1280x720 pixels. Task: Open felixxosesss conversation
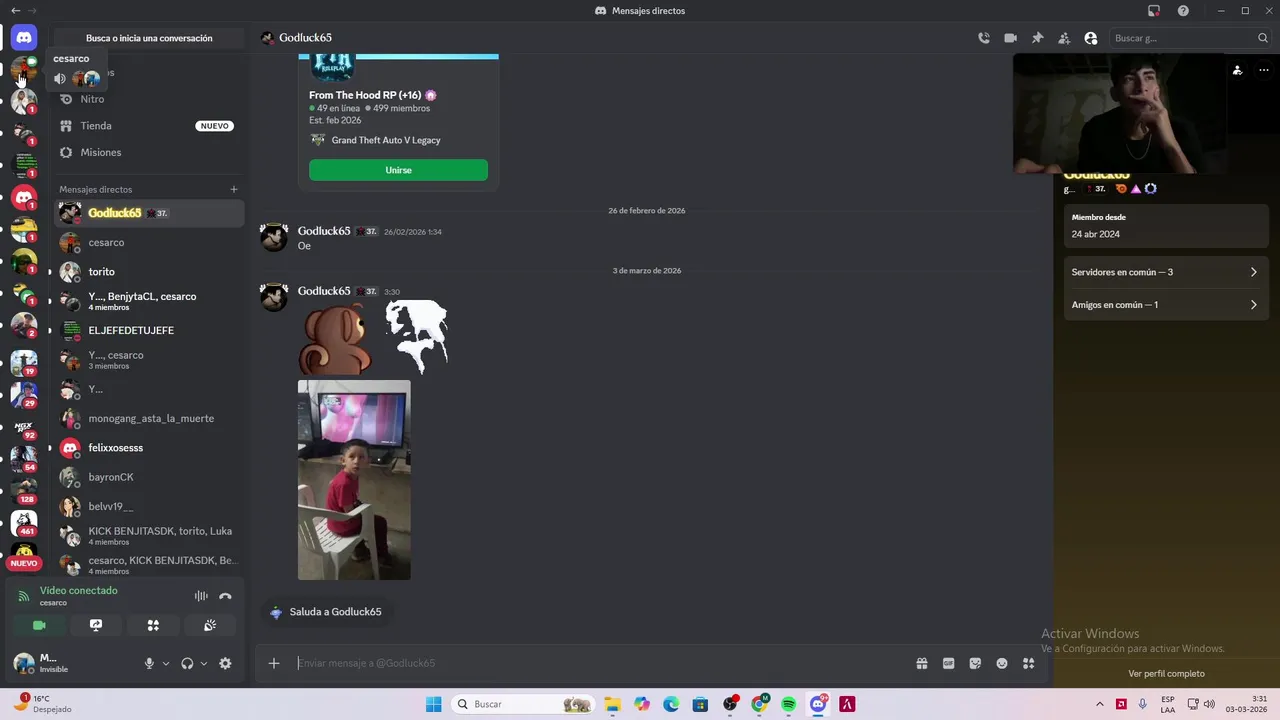(149, 448)
